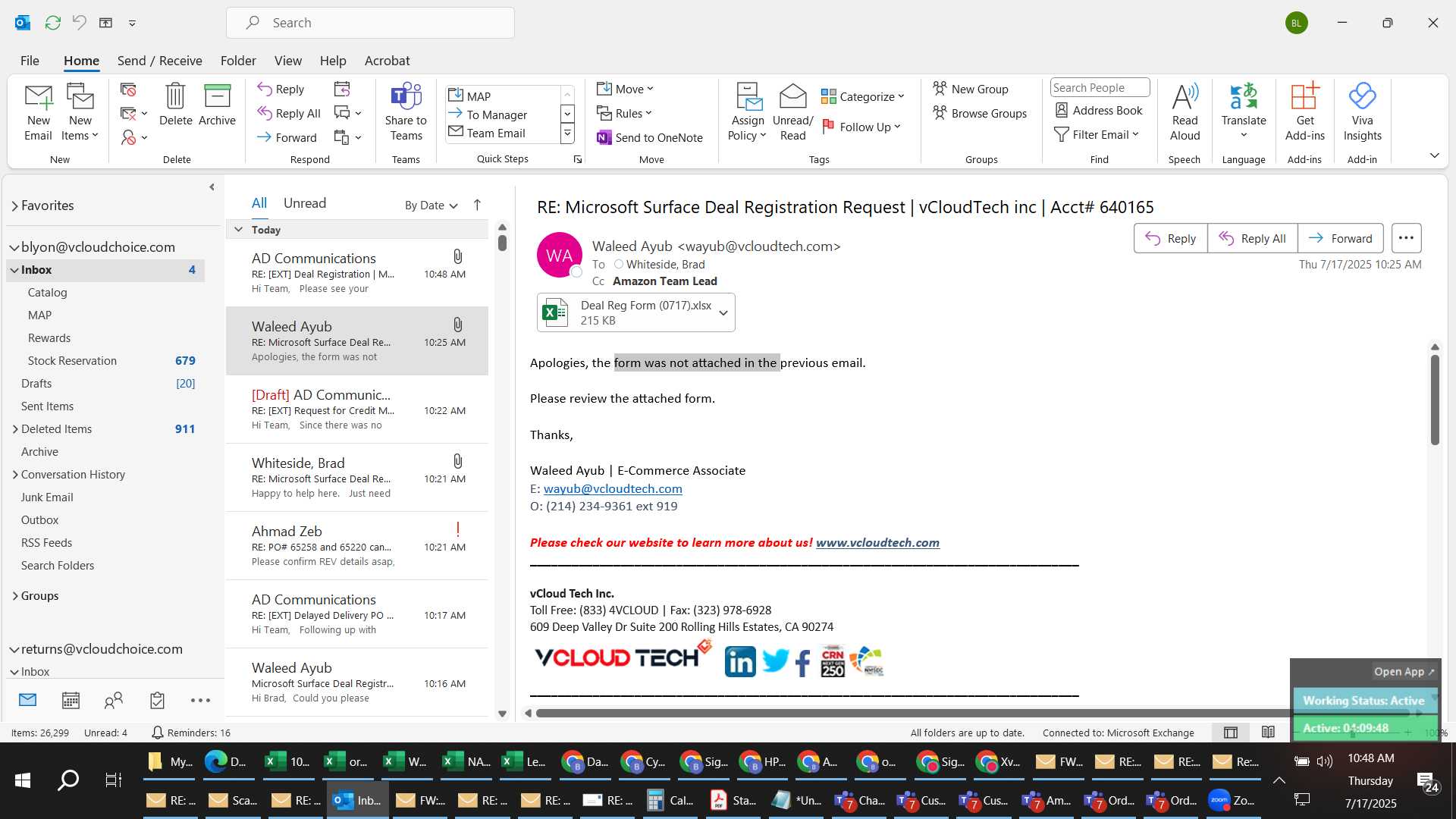
Task: Open more actions ellipsis in reading pane
Action: [x=1406, y=238]
